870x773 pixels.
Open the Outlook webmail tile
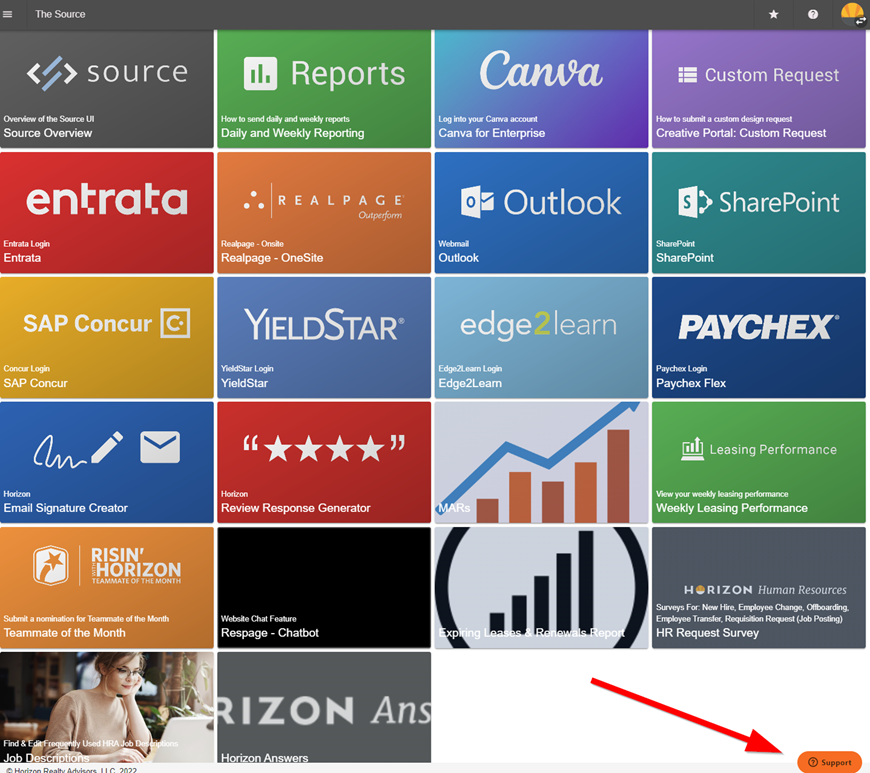point(542,213)
